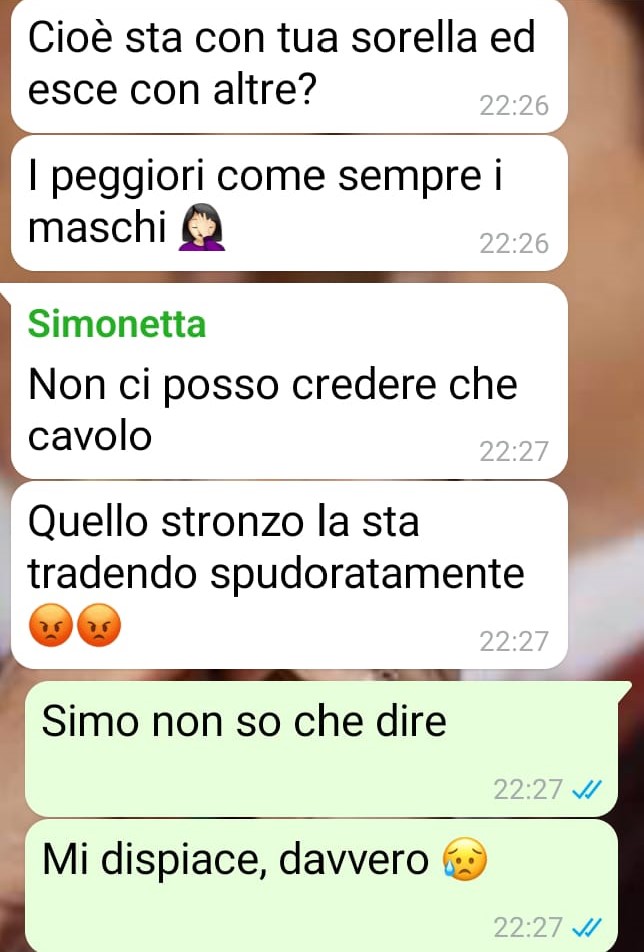Tap the facepalm emoji after 'maschi'
The image size is (644, 952).
click(201, 228)
